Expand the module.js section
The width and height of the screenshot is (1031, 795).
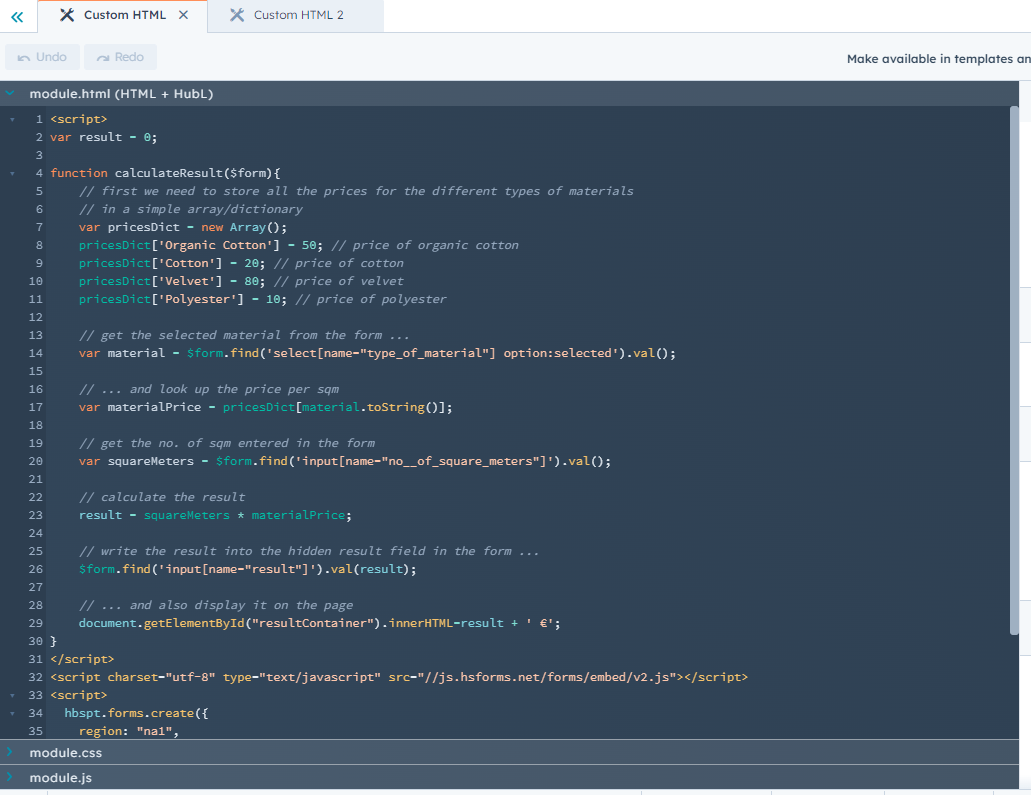click(10, 777)
